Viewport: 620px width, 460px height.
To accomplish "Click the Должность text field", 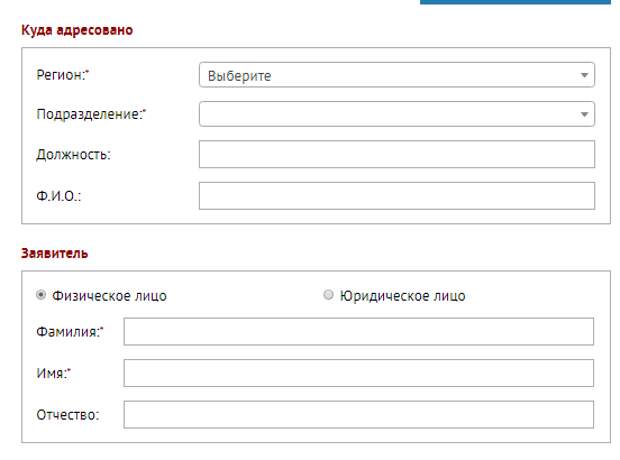I will tap(396, 154).
